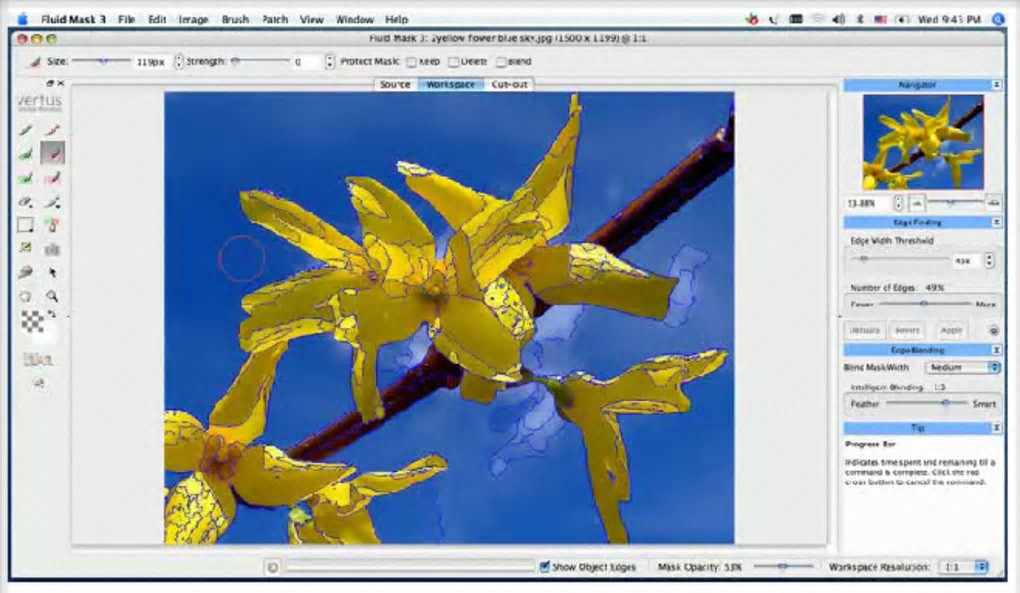
Task: Click the Navigator zoom percentage stepper
Action: click(898, 204)
